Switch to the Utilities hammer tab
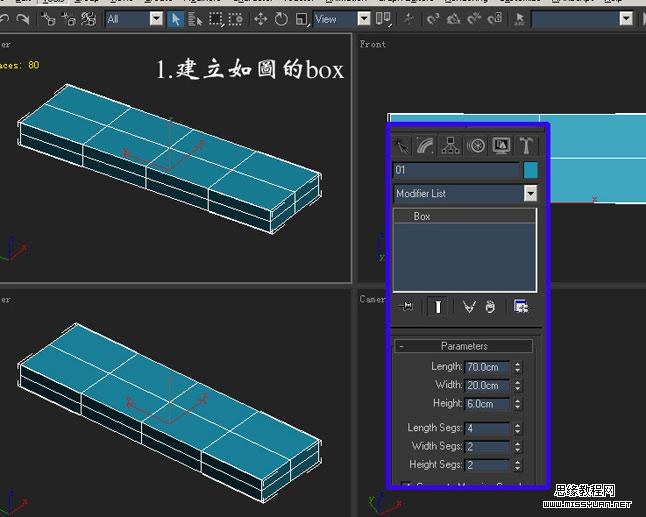Image resolution: width=646 pixels, height=517 pixels. pyautogui.click(x=526, y=146)
